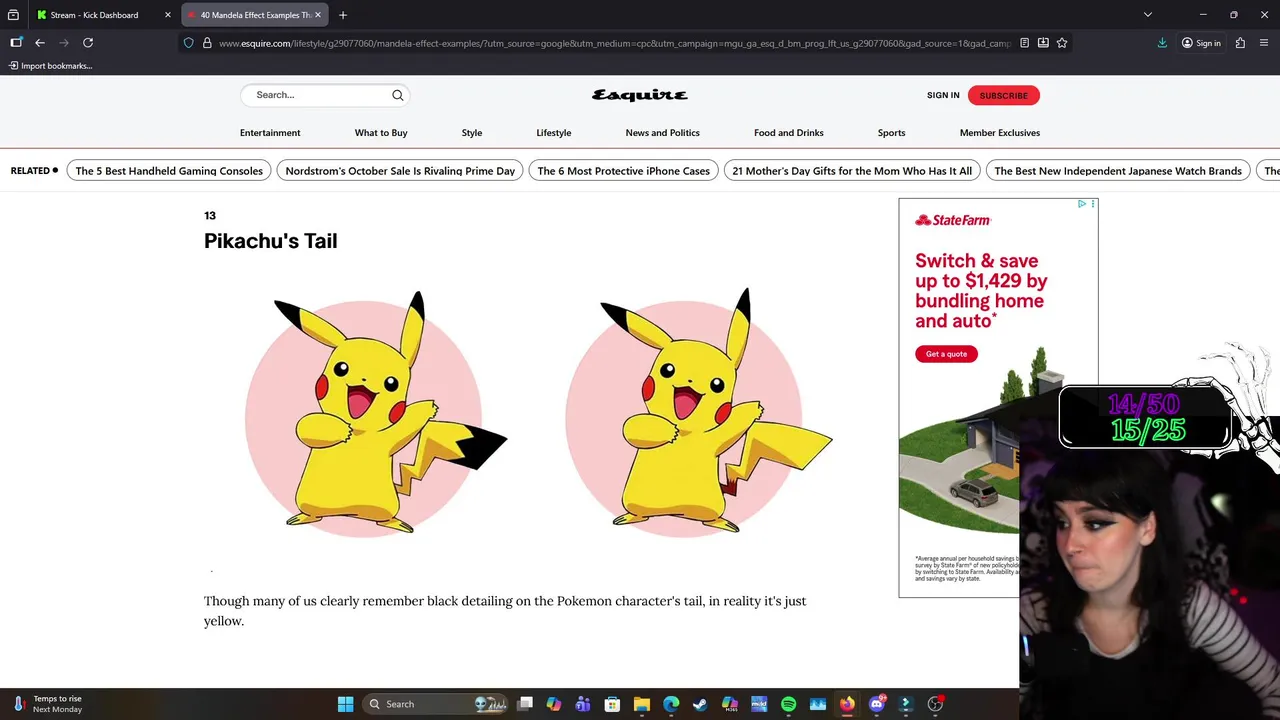Open Spotify from taskbar

(788, 704)
